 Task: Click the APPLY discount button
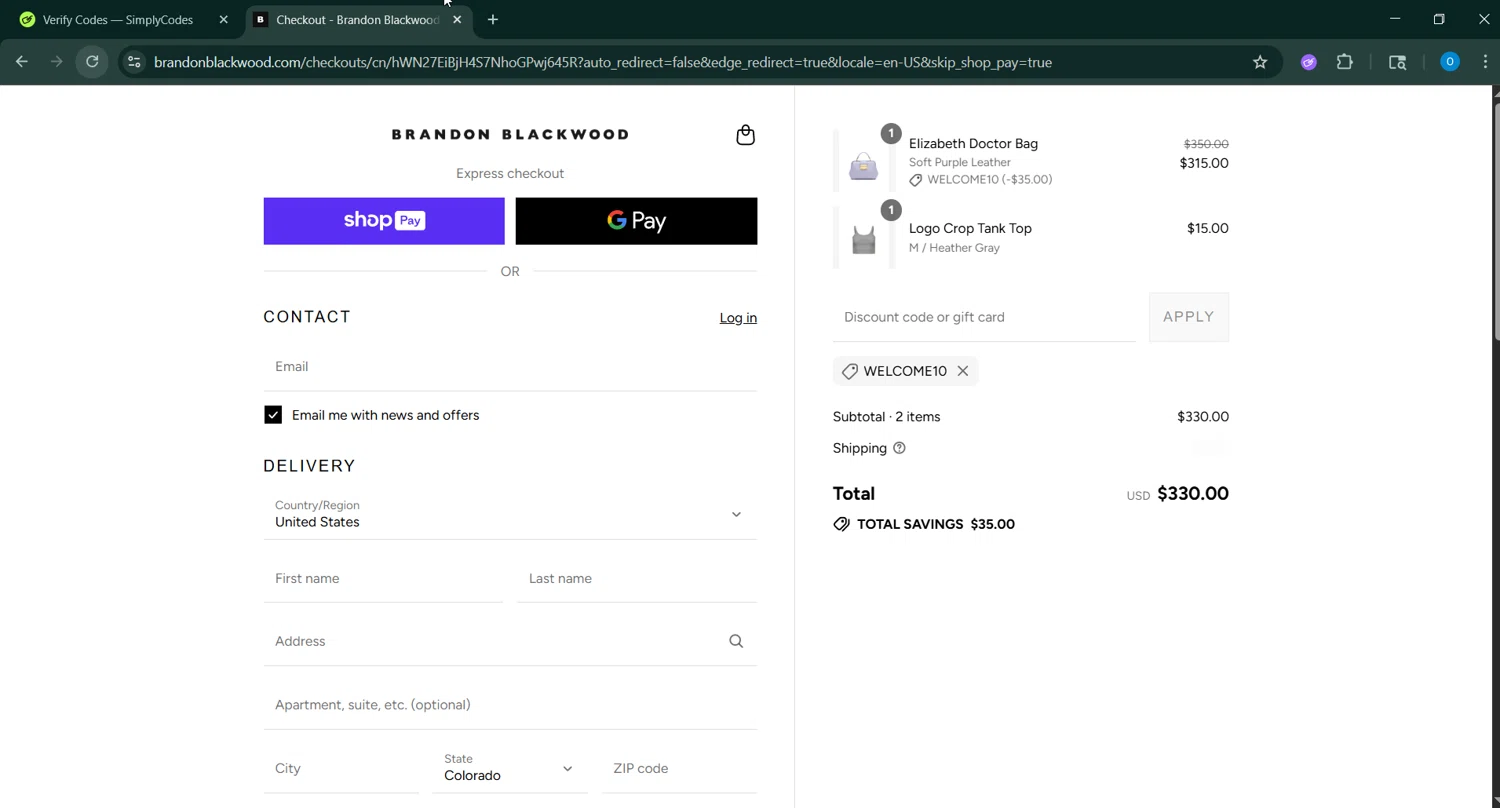1188,317
